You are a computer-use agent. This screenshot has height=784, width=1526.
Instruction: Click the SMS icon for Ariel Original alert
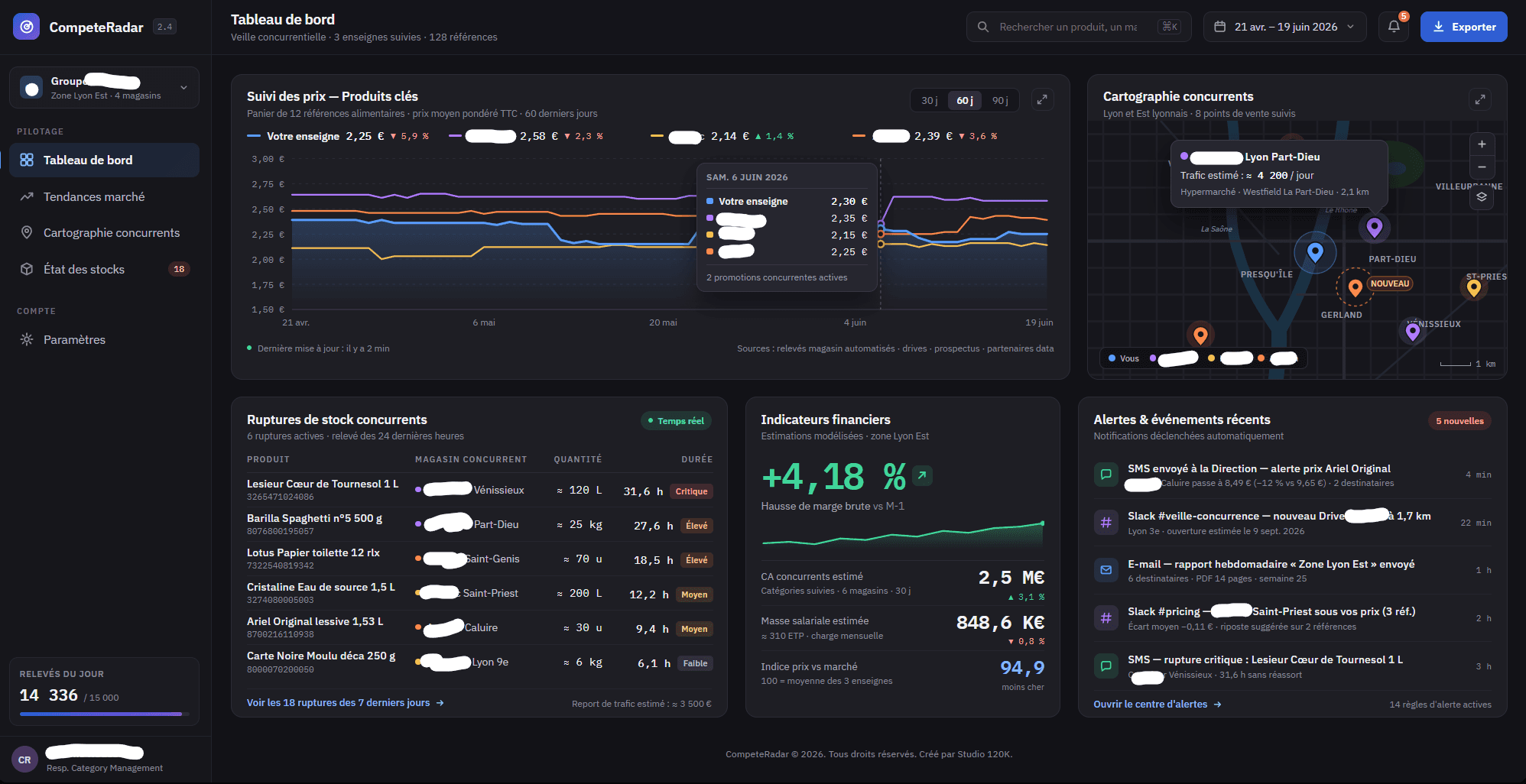tap(1106, 475)
